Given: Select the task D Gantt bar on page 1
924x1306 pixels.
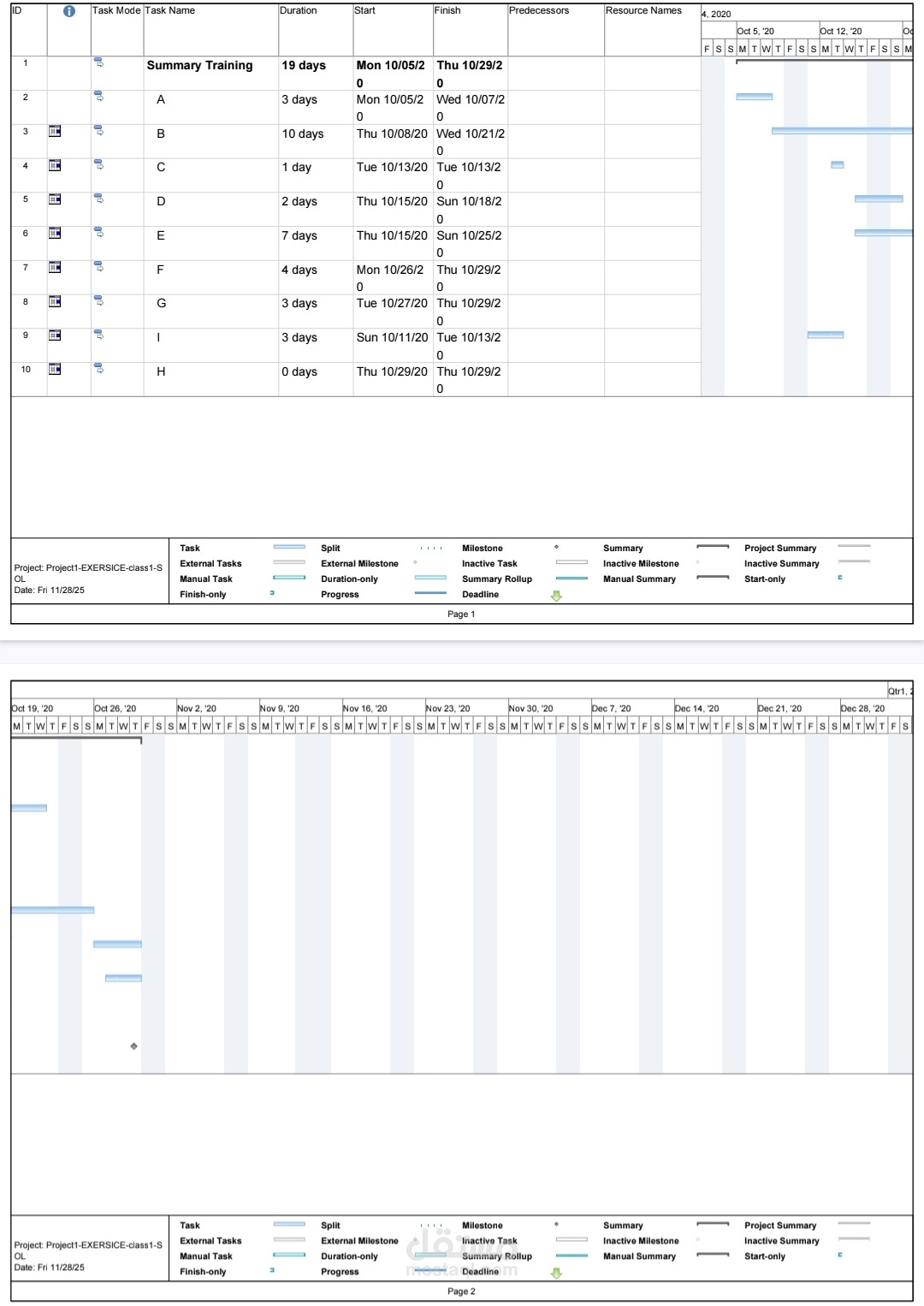Looking at the screenshot, I should (879, 199).
